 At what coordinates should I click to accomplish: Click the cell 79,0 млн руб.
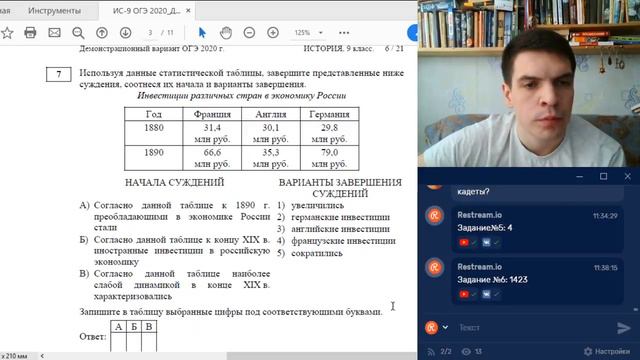[329, 158]
